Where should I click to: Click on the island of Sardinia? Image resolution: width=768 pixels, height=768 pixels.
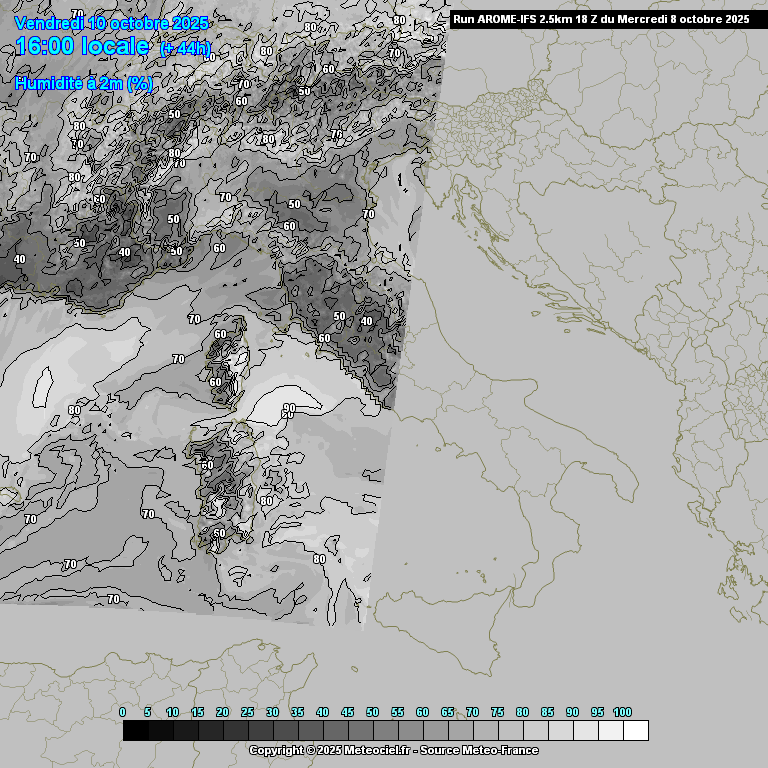click(x=222, y=480)
